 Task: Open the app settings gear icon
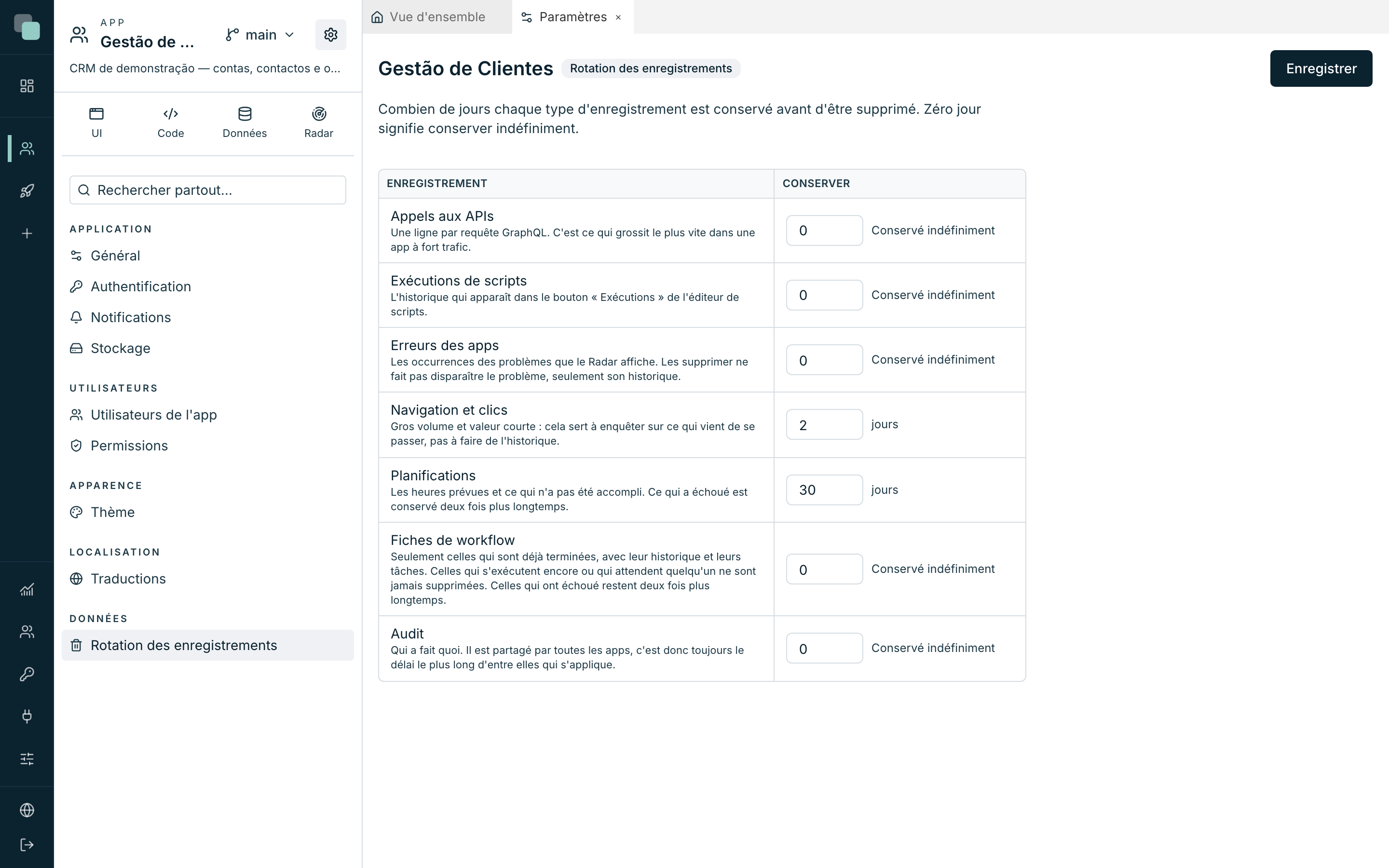click(x=330, y=34)
